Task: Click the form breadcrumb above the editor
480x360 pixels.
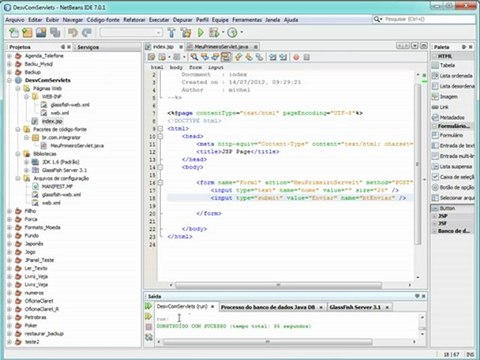Action: [x=196, y=67]
